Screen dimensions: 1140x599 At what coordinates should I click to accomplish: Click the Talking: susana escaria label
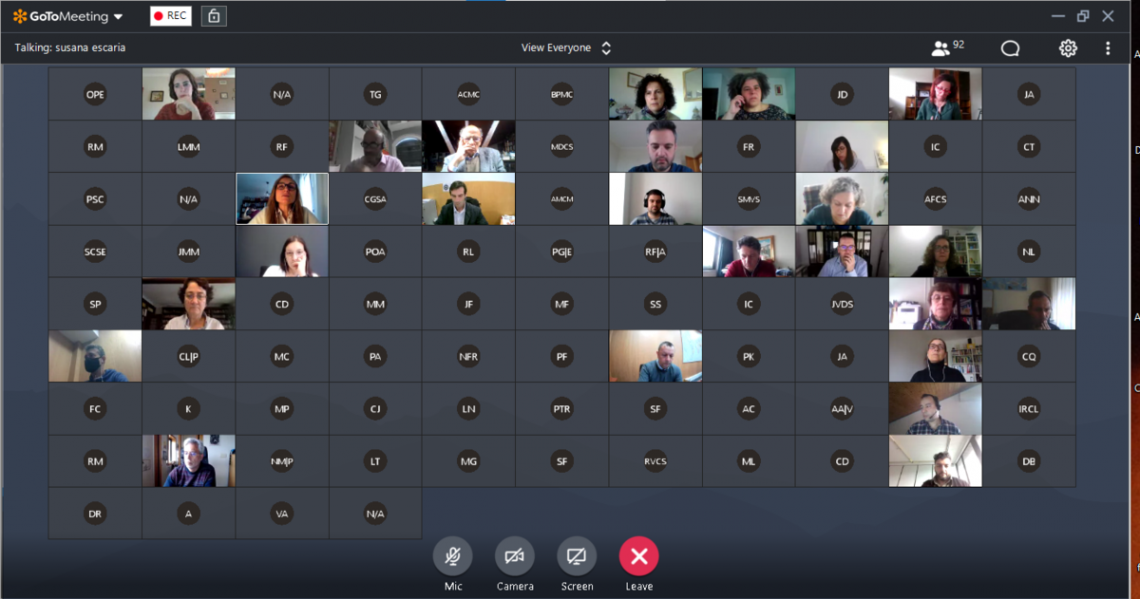[70, 48]
